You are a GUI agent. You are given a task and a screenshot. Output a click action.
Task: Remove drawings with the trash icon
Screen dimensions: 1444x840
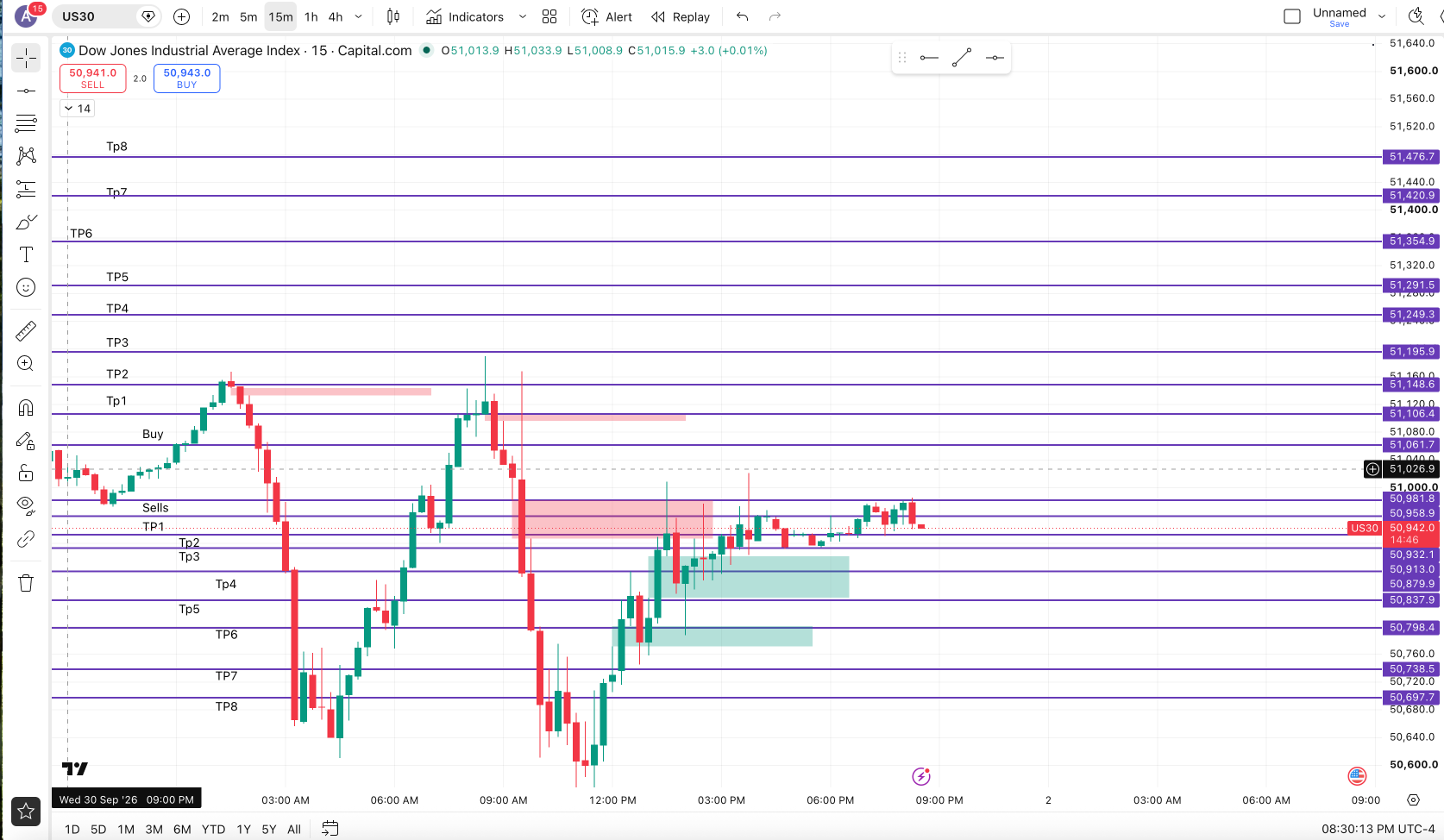tap(26, 583)
